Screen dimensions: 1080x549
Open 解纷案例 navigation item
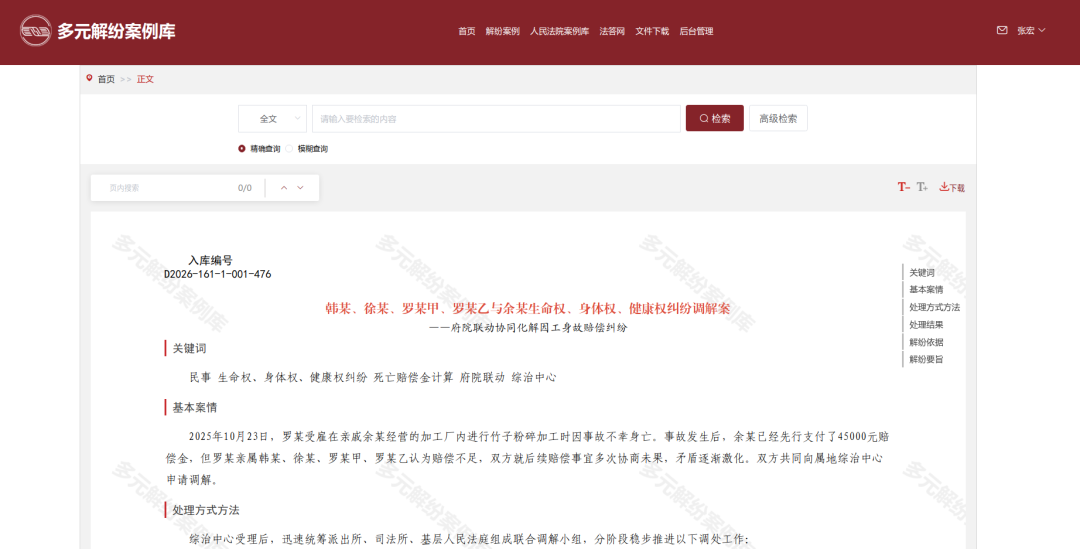502,31
